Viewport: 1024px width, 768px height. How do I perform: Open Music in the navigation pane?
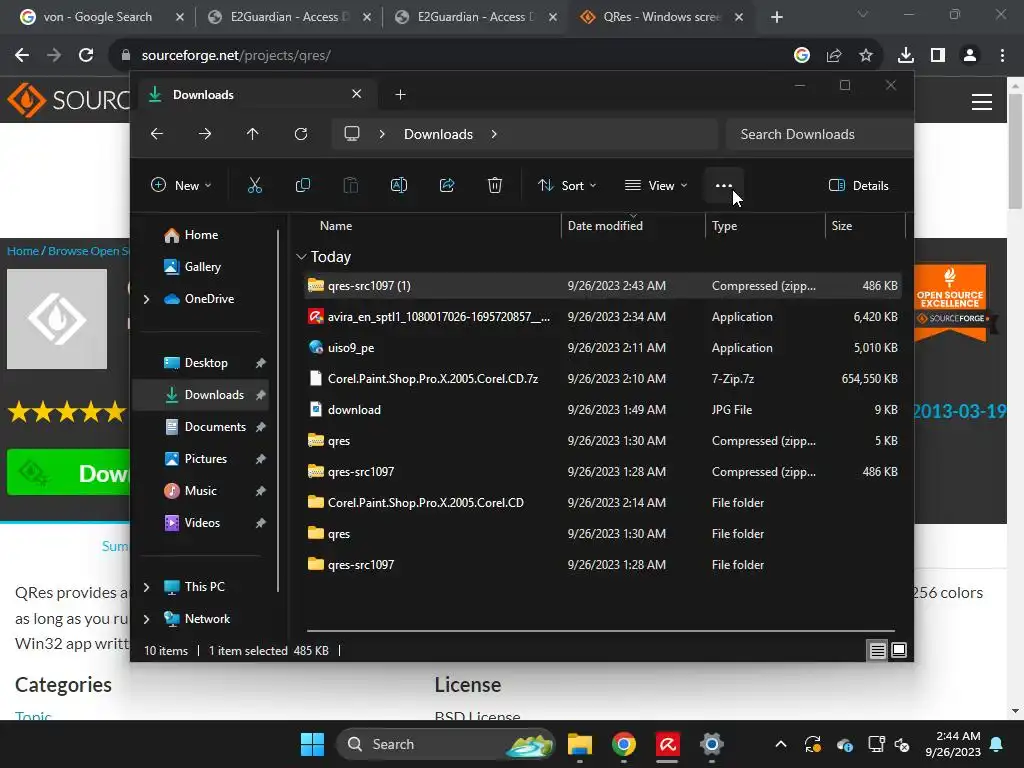201,491
